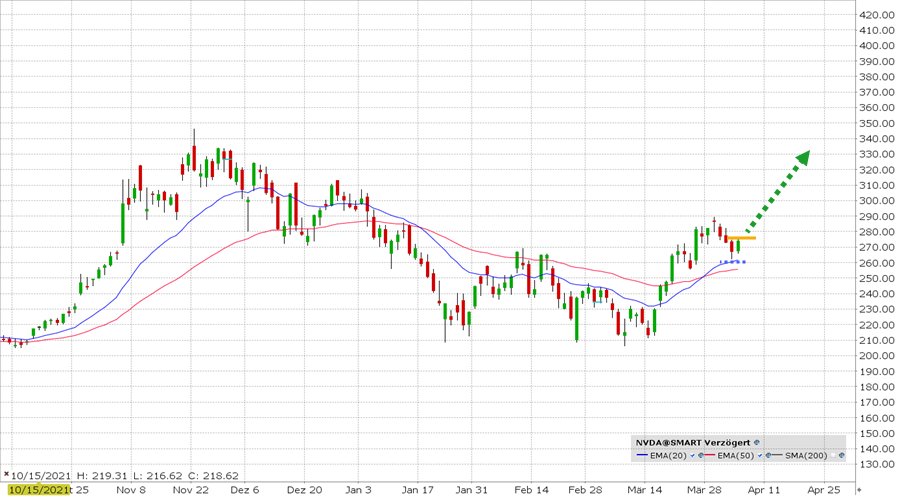
Task: Click the gear icon next to EMA(20)
Action: coord(701,455)
